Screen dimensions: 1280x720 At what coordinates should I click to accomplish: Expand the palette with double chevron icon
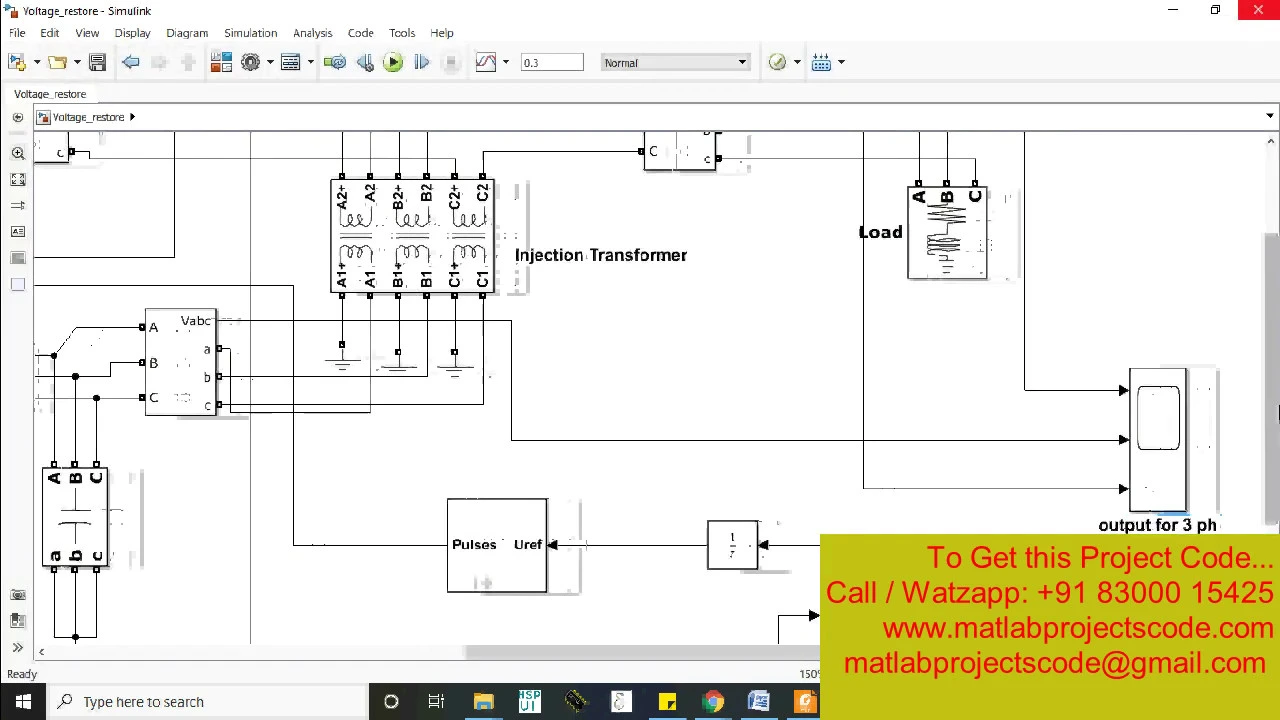[x=17, y=648]
